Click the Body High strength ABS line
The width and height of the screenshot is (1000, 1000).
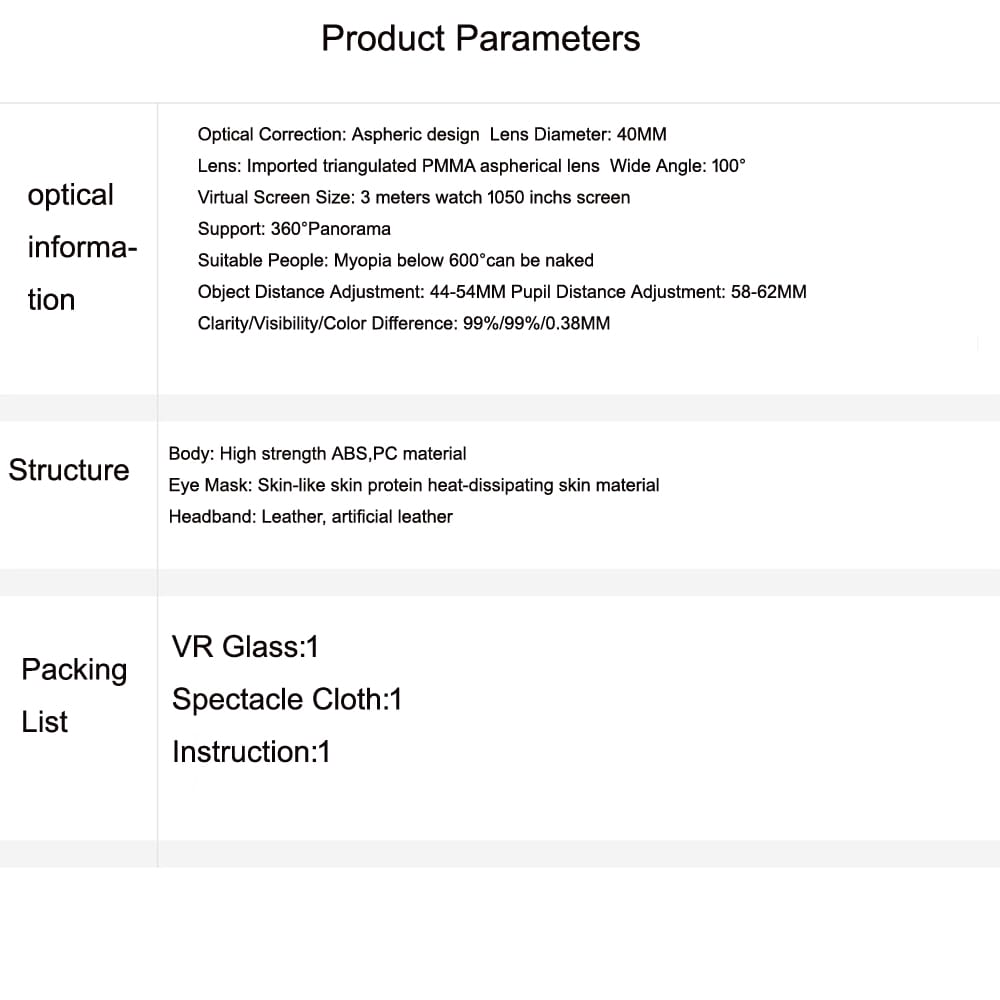[317, 454]
